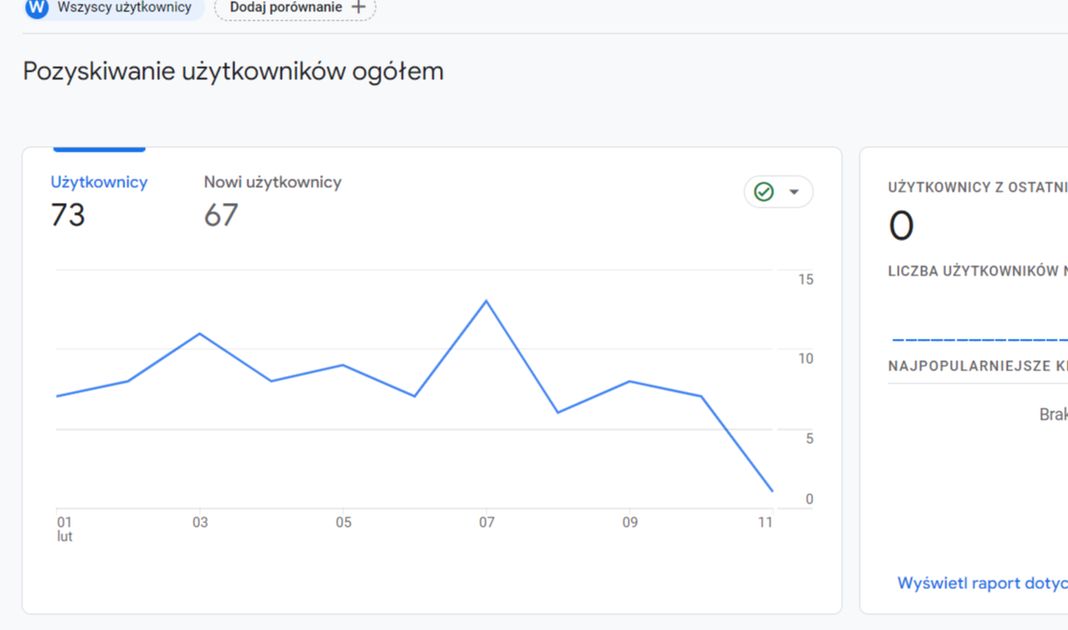Click the page title Pozyskiwanie użytkowników ogółem
This screenshot has width=1068, height=630.
[x=233, y=72]
